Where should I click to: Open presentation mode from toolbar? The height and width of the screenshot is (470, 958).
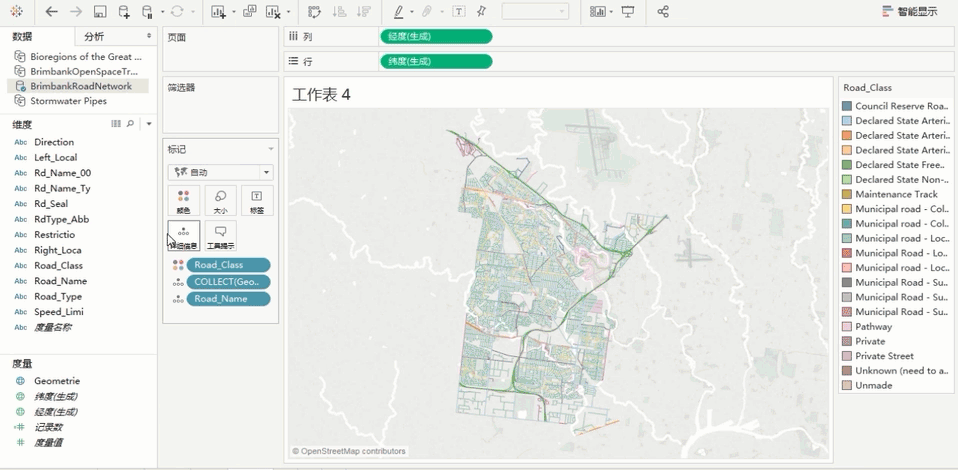628,12
